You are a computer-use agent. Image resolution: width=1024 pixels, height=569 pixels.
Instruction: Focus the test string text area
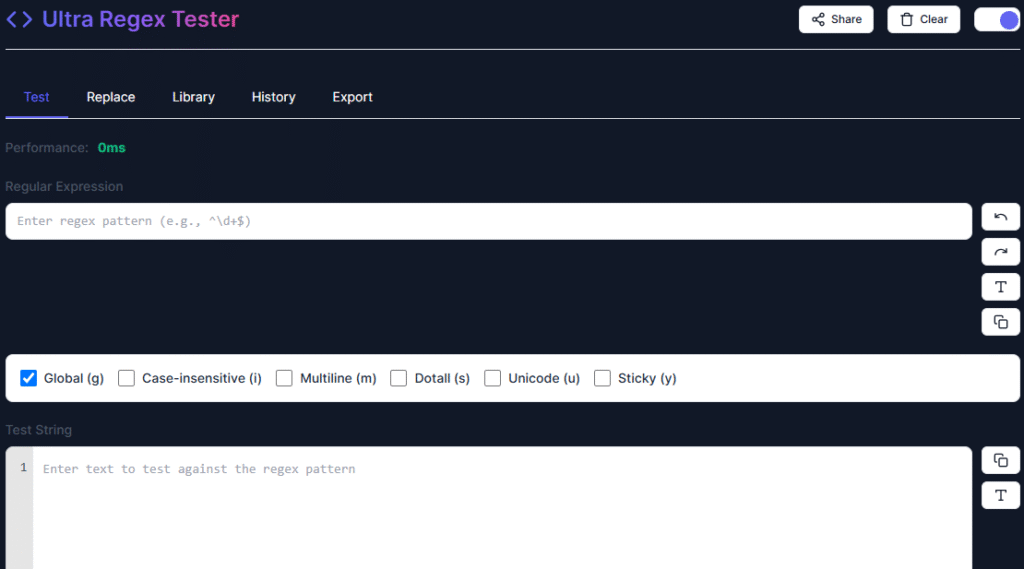click(502, 508)
